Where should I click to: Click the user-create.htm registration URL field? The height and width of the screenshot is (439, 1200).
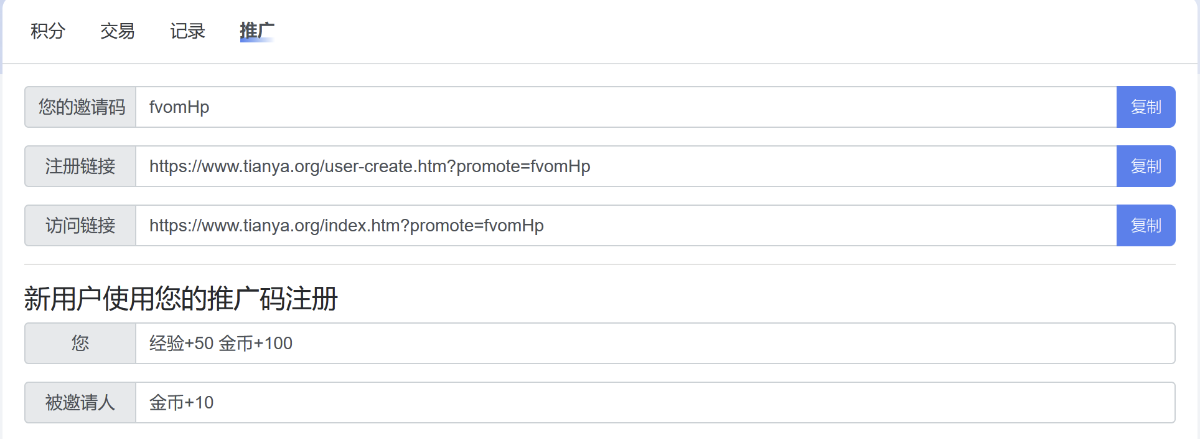coord(625,166)
